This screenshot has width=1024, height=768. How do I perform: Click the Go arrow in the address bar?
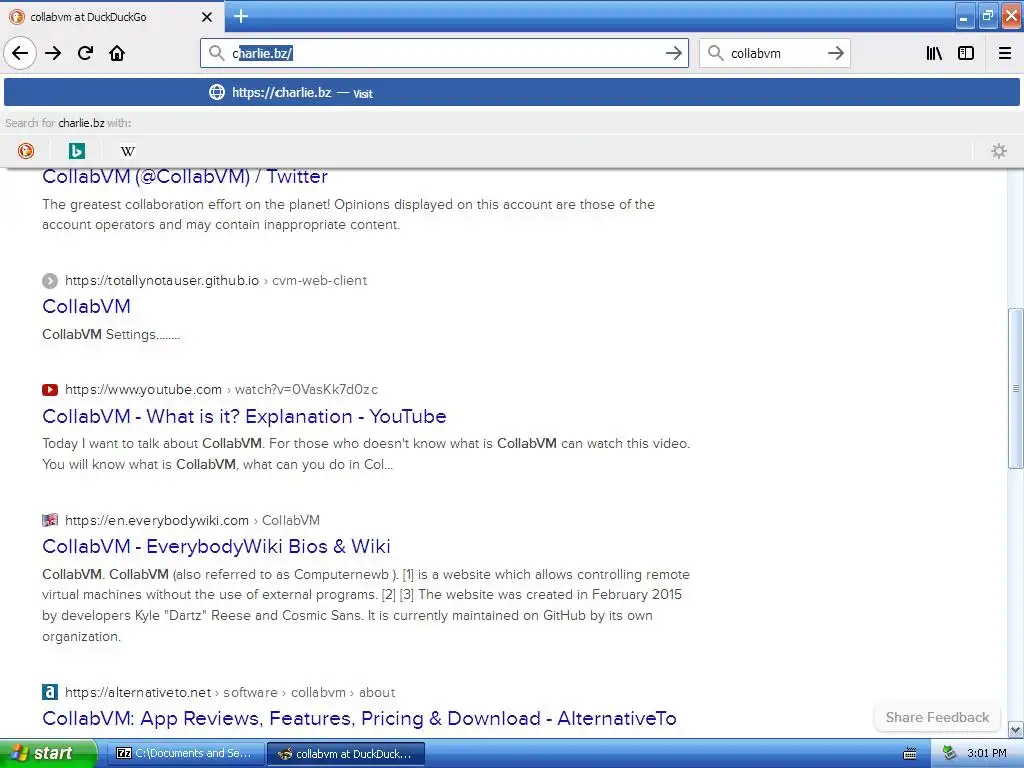point(673,53)
